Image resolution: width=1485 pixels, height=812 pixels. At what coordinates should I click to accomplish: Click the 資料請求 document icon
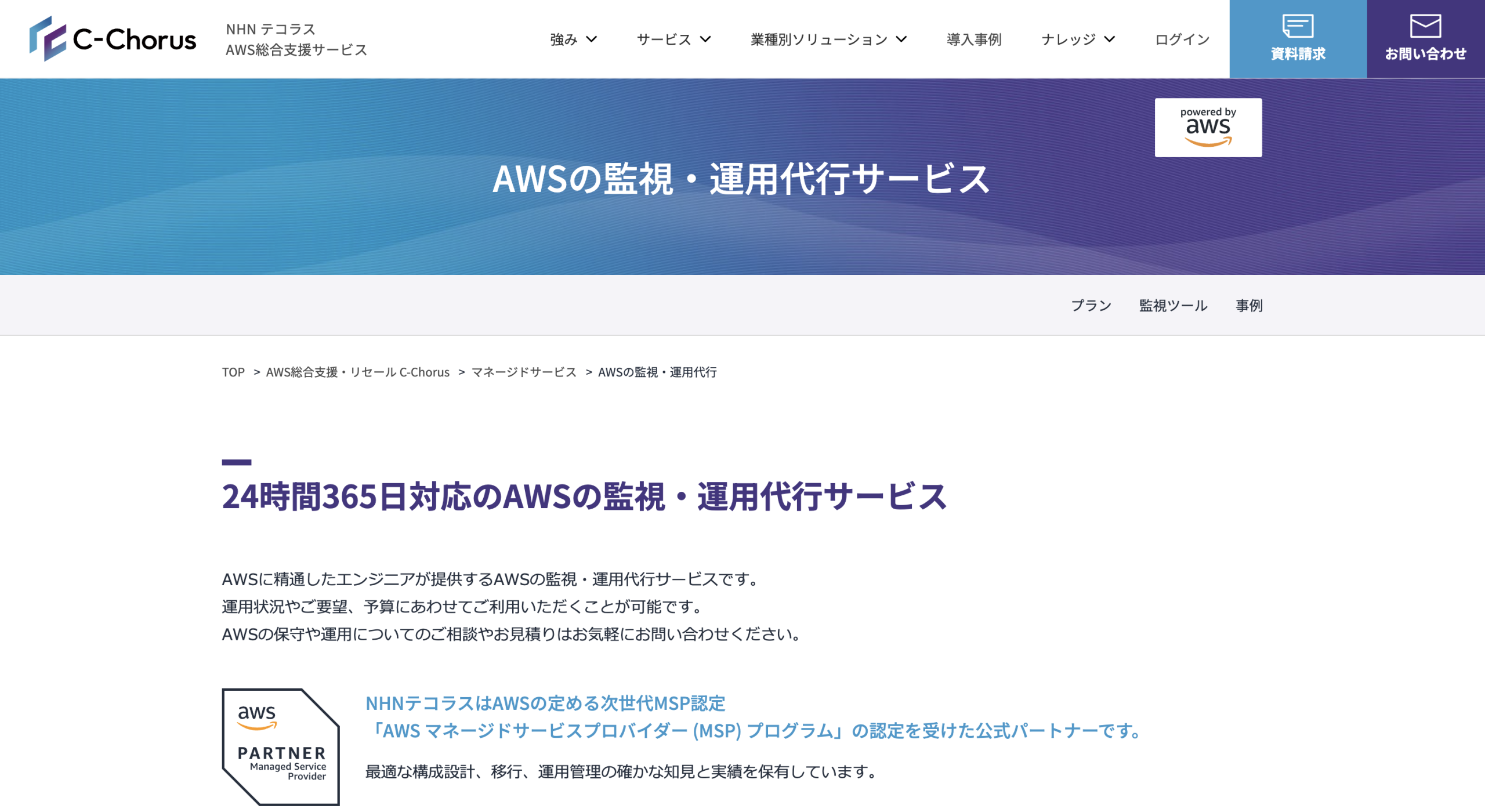pyautogui.click(x=1298, y=26)
